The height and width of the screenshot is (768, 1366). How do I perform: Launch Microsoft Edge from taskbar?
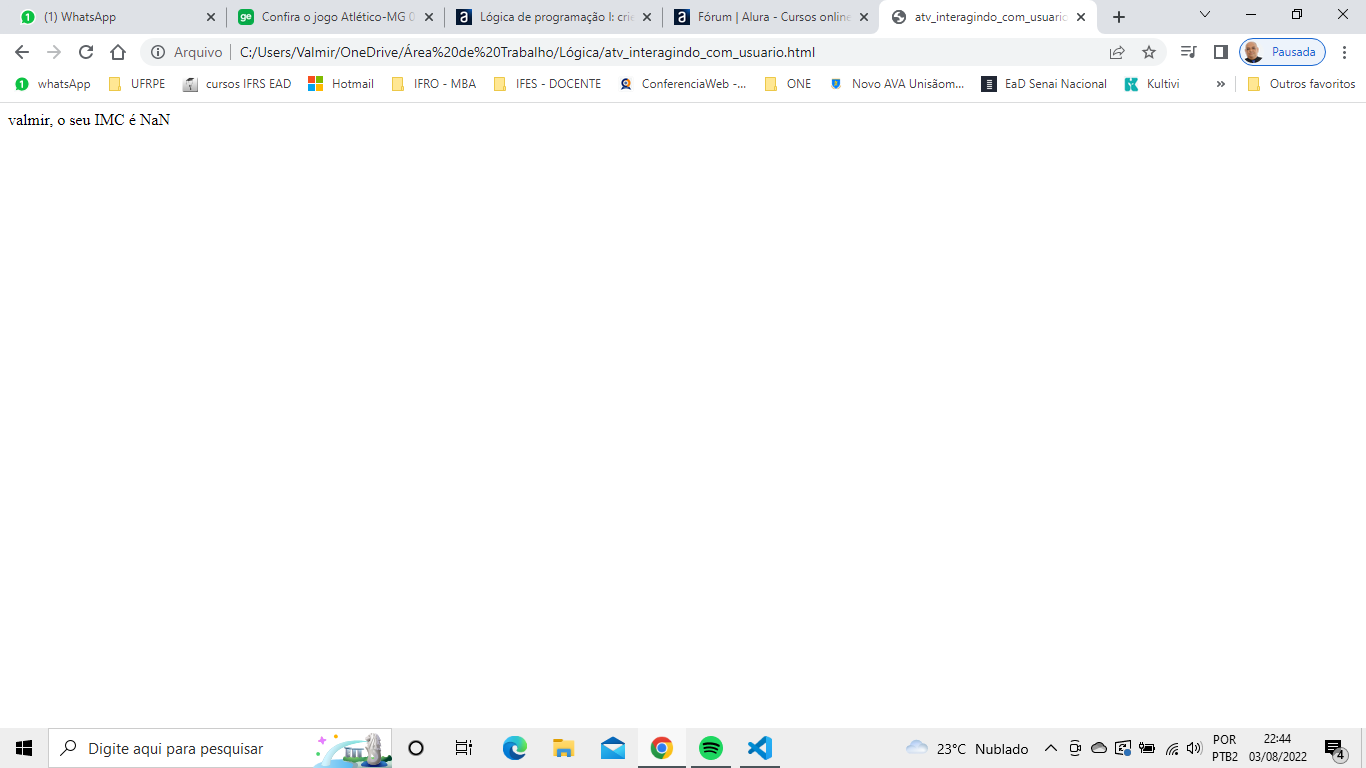pos(514,748)
